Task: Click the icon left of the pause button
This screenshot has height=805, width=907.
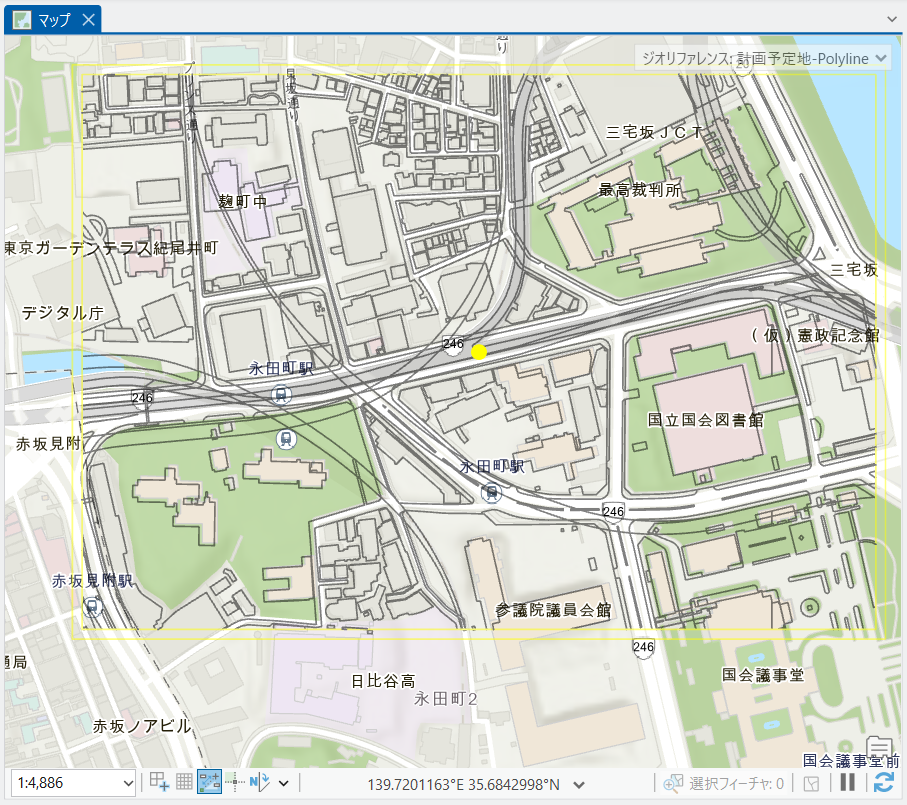Action: 813,783
